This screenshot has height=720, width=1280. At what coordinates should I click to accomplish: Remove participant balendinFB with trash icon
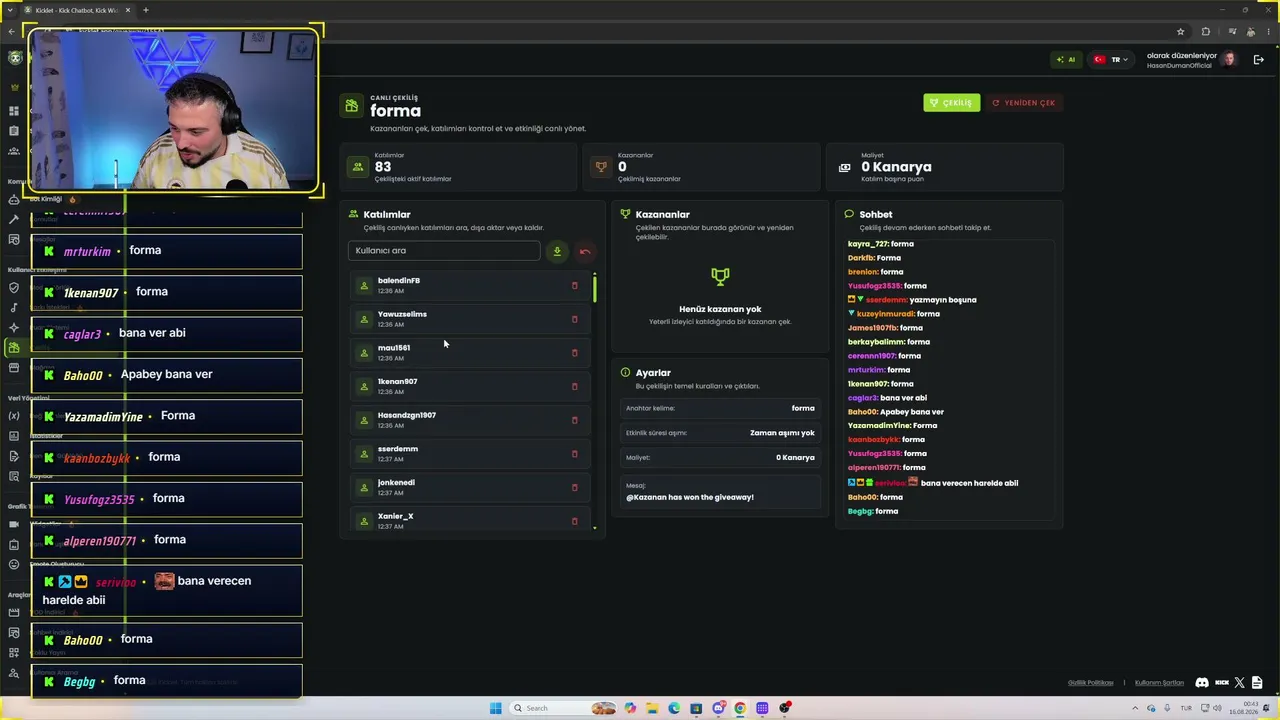[574, 286]
